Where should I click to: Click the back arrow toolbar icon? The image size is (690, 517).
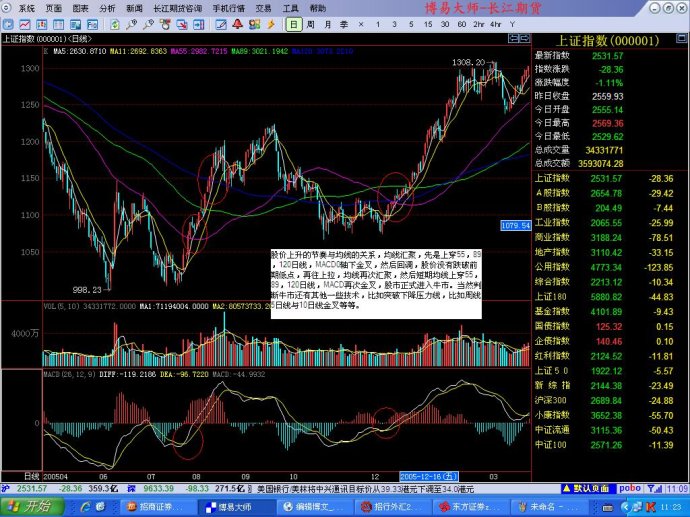pyautogui.click(x=8, y=24)
